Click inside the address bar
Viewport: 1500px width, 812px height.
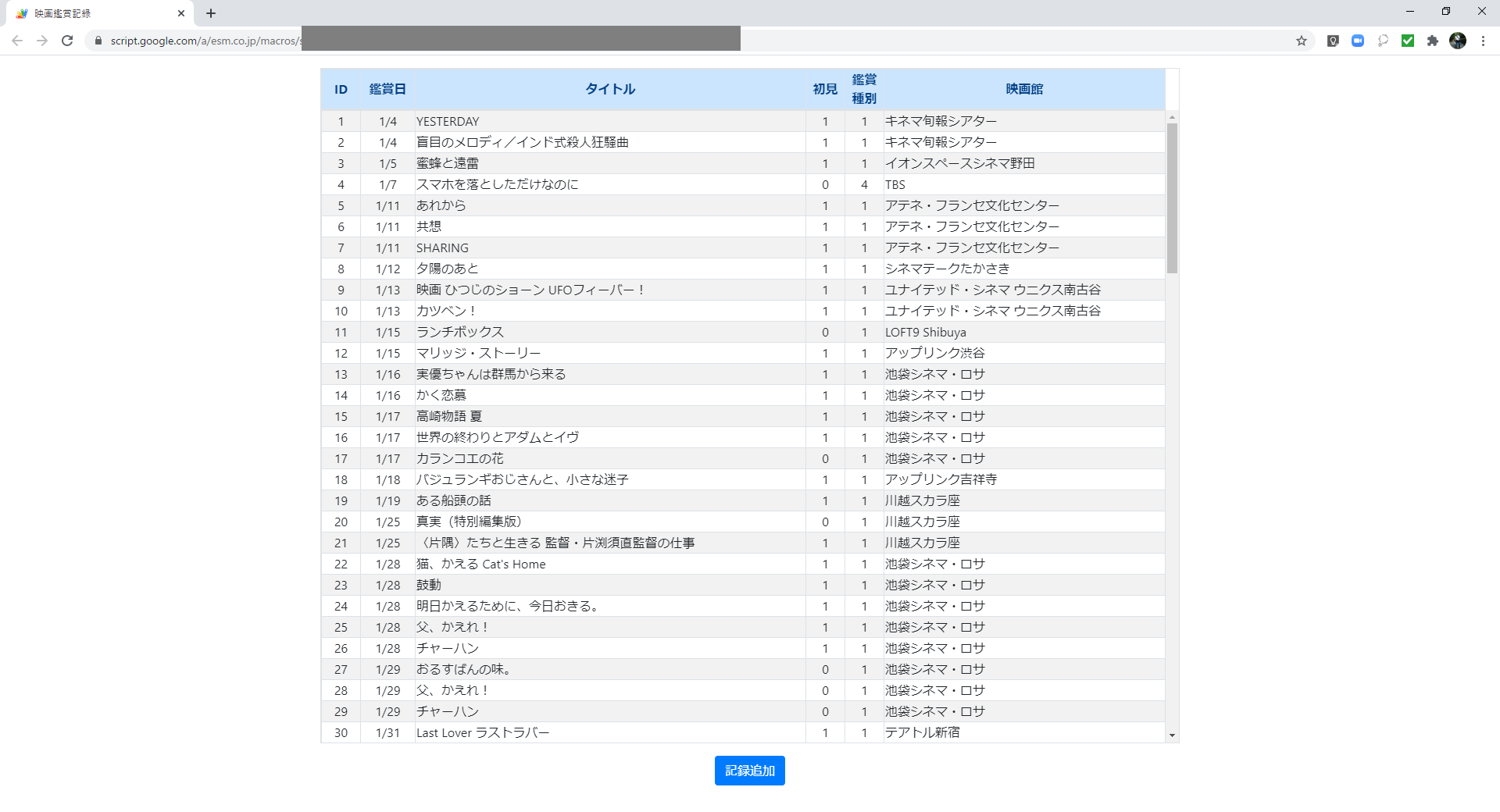tap(547, 40)
